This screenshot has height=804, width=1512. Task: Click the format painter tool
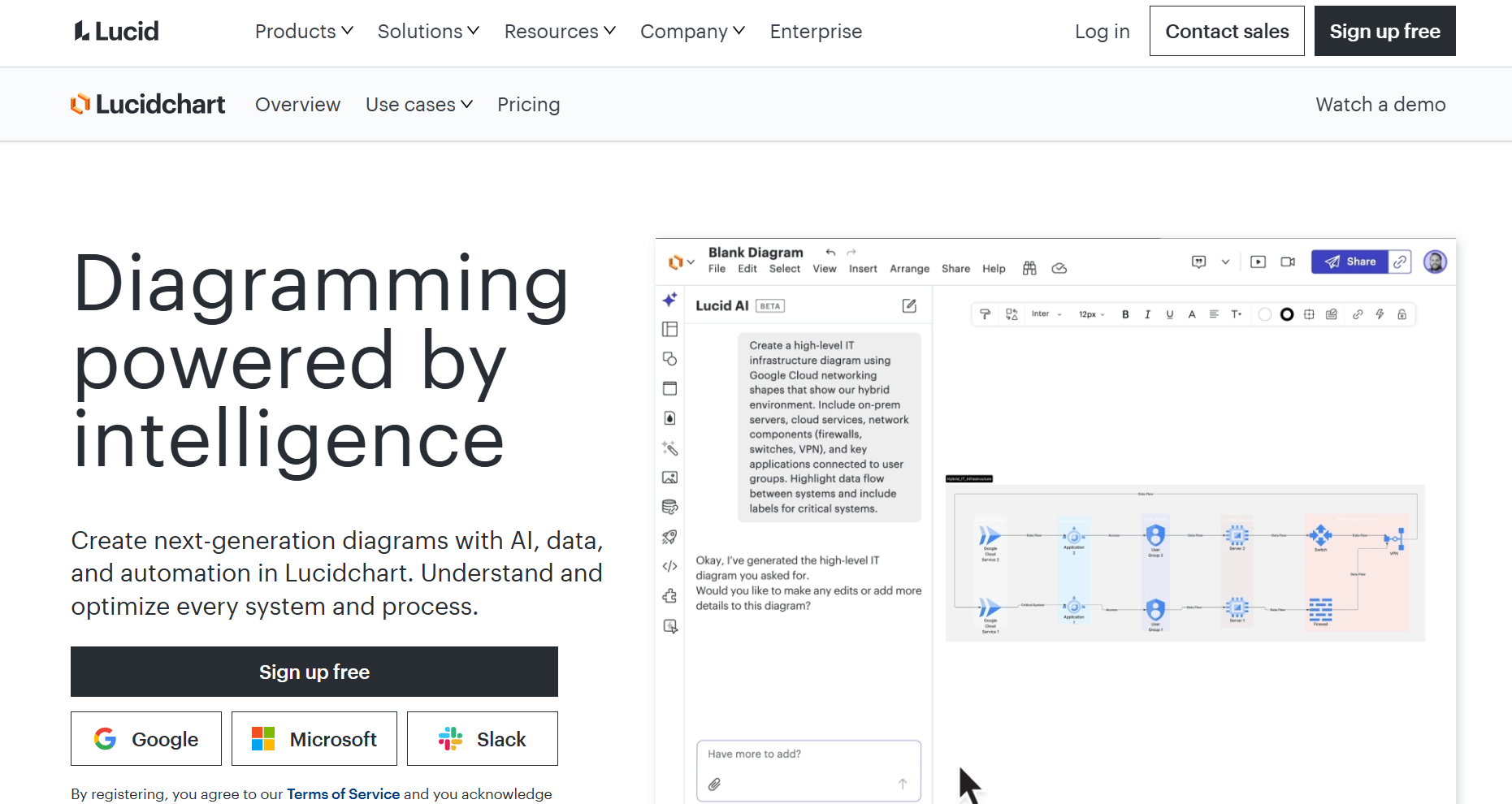986,314
